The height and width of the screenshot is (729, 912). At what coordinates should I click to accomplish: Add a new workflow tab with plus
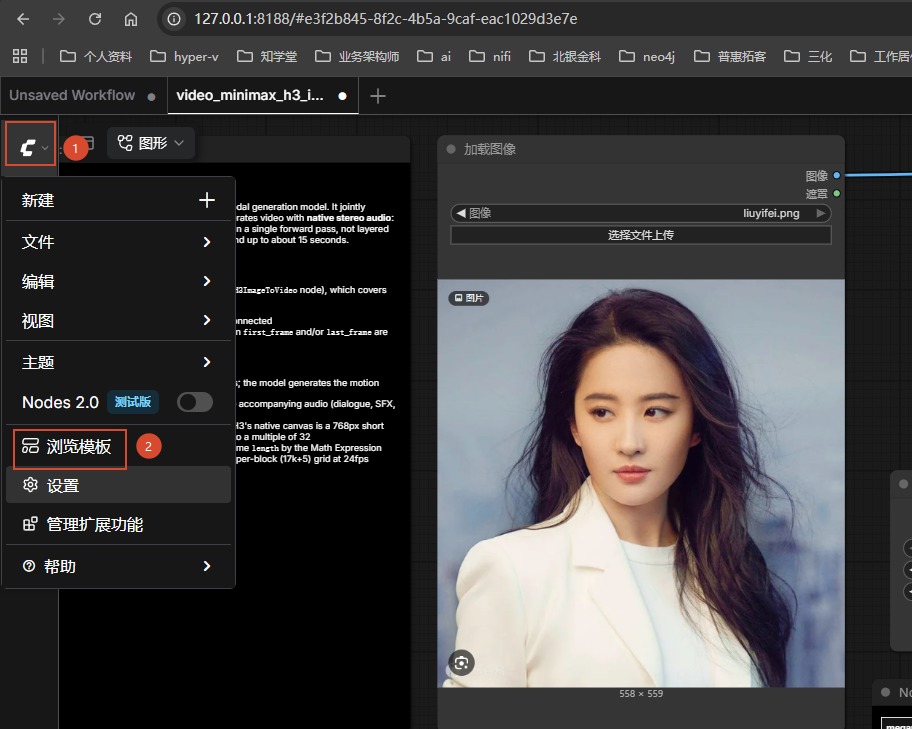[378, 96]
